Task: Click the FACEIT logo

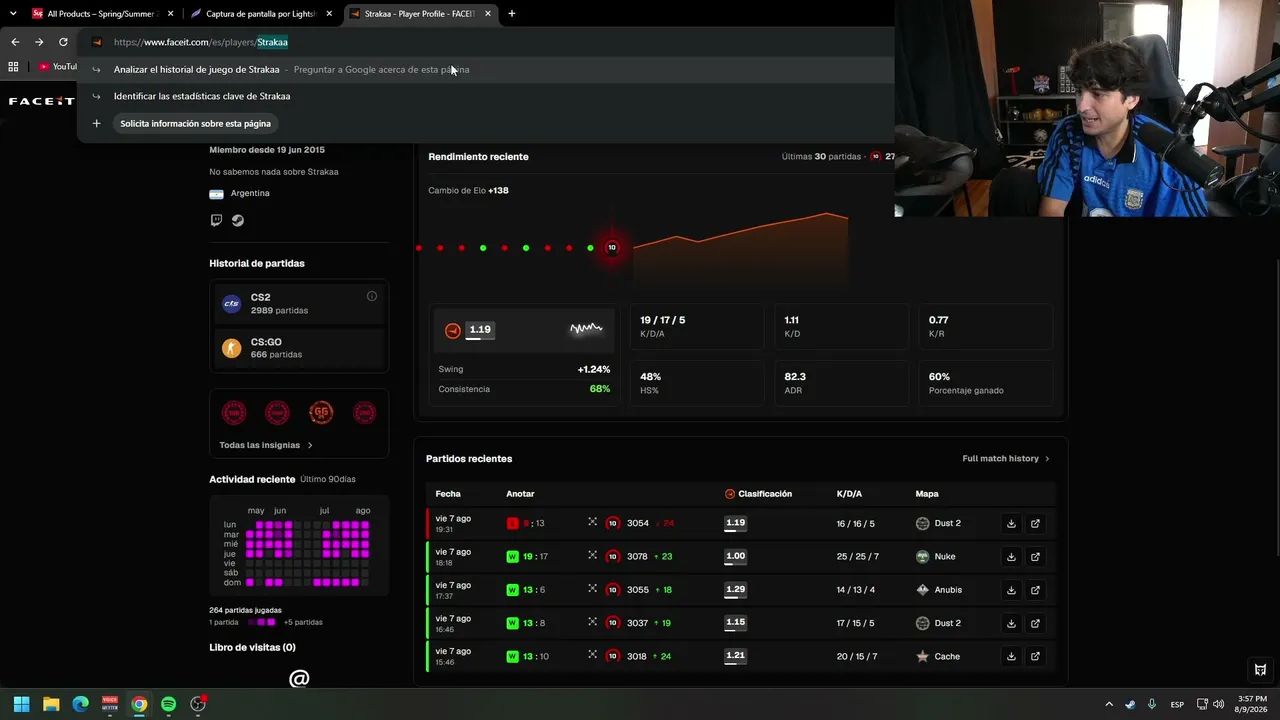Action: pyautogui.click(x=41, y=101)
